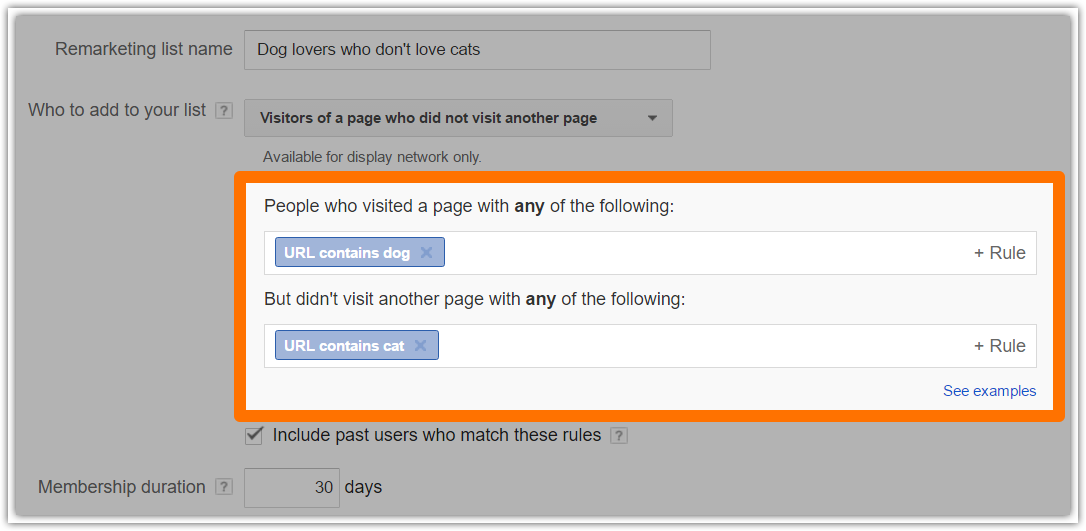The image size is (1086, 531).
Task: Click empty area of the cat rule box
Action: pos(703,345)
